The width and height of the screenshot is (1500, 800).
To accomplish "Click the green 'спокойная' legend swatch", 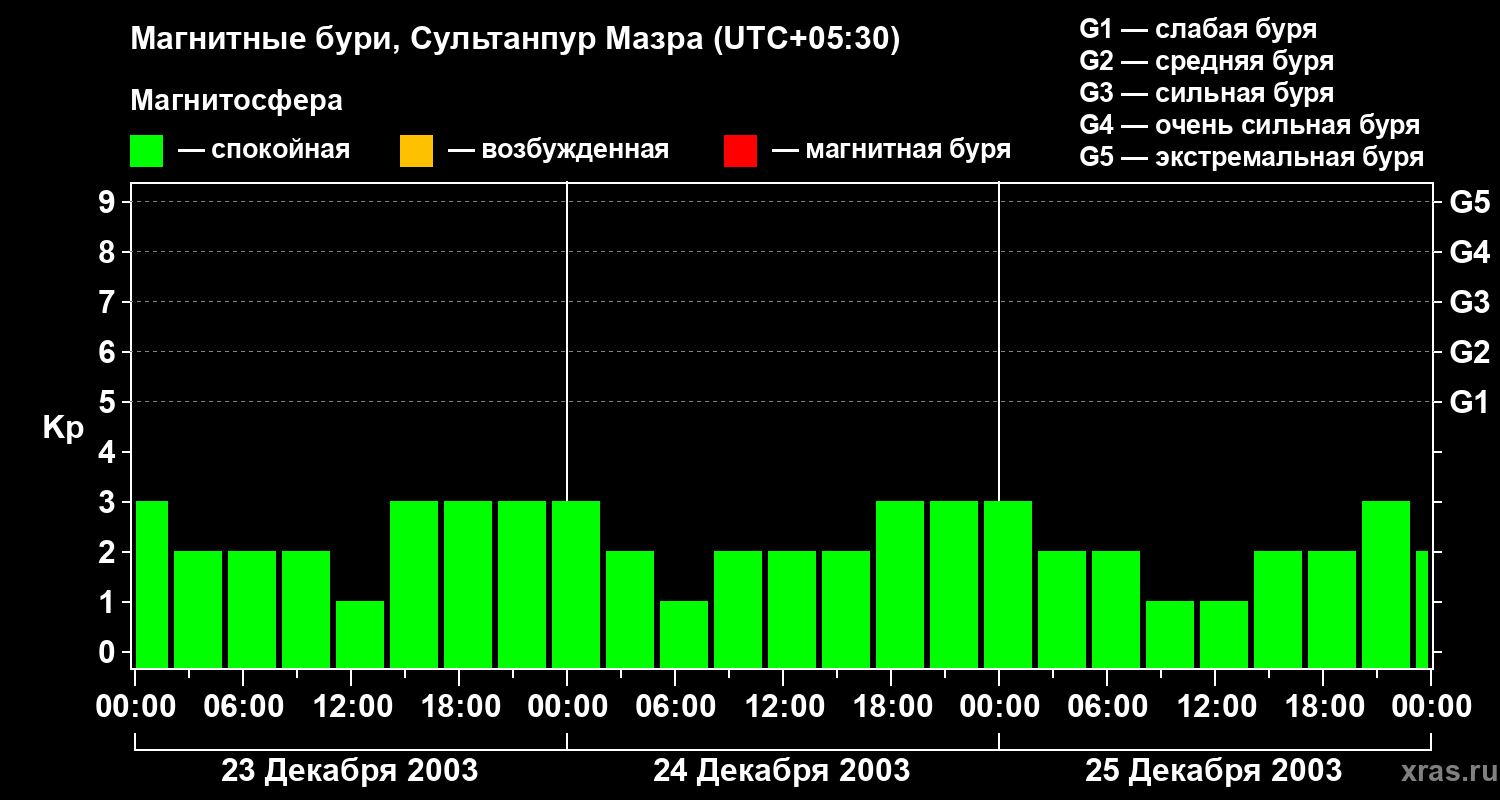I will click(x=147, y=151).
